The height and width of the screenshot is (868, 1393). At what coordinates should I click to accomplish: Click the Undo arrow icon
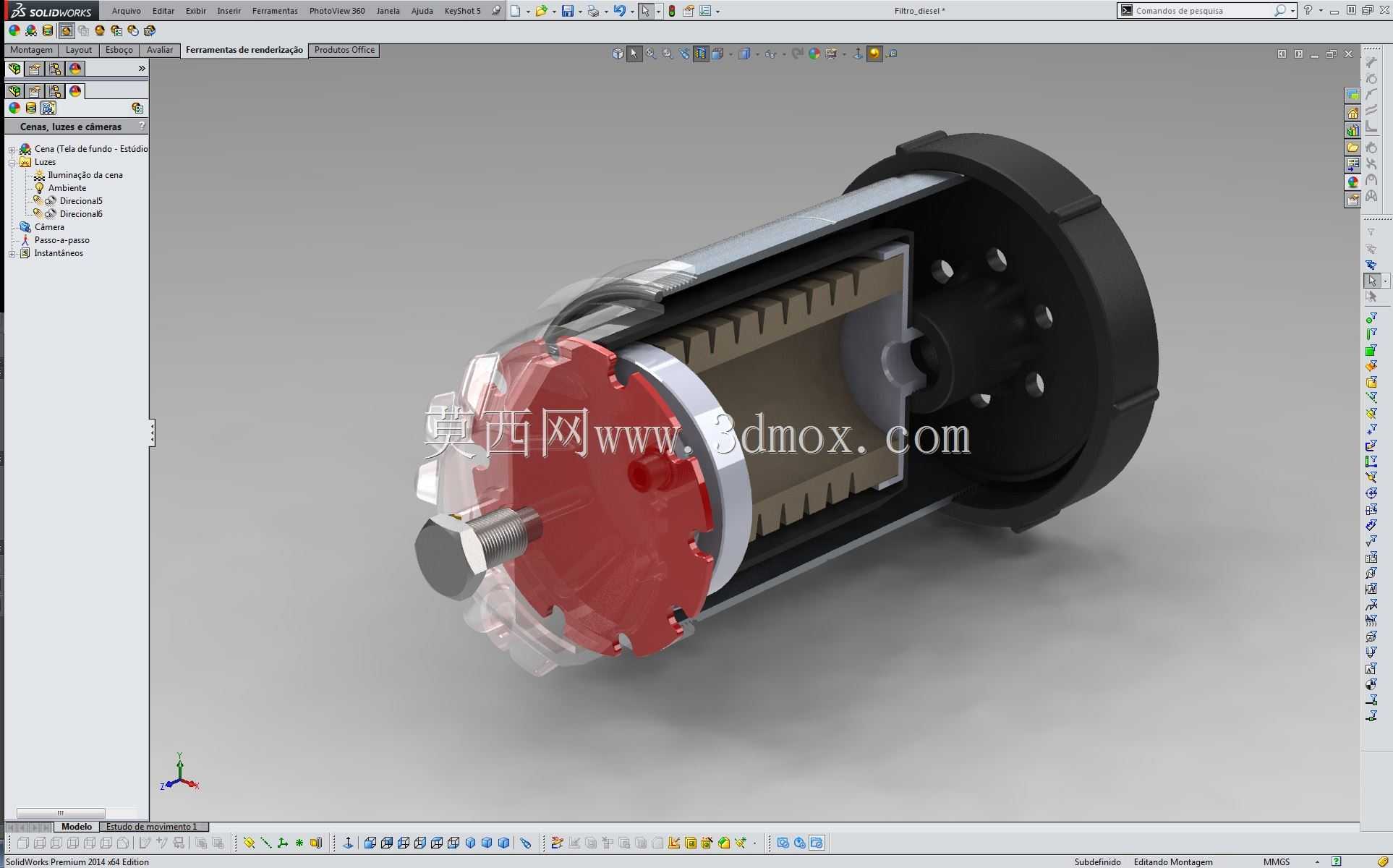tap(619, 11)
